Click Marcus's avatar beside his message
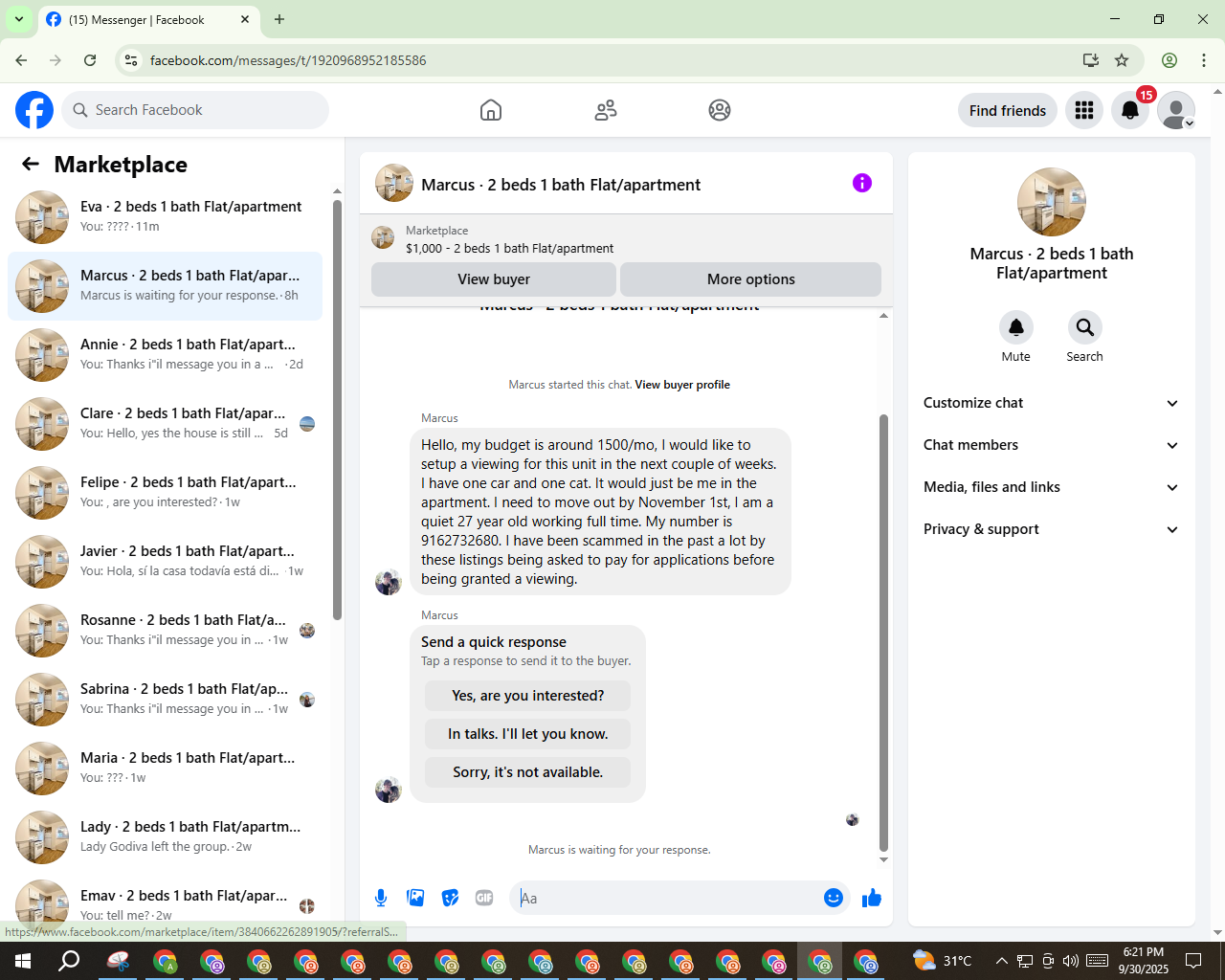This screenshot has height=980, width=1225. click(388, 582)
